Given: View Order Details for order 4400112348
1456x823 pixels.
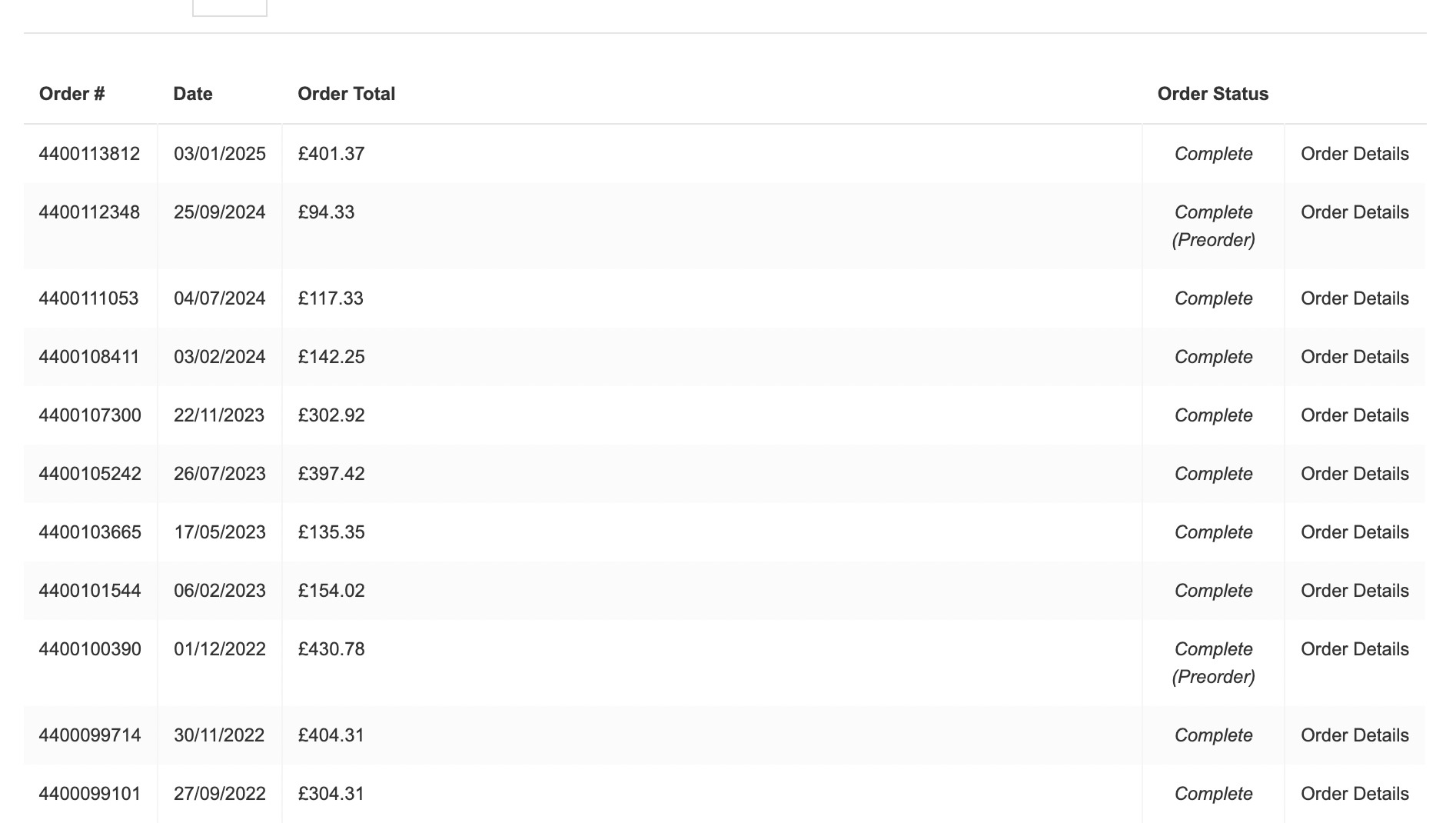Looking at the screenshot, I should 1354,212.
